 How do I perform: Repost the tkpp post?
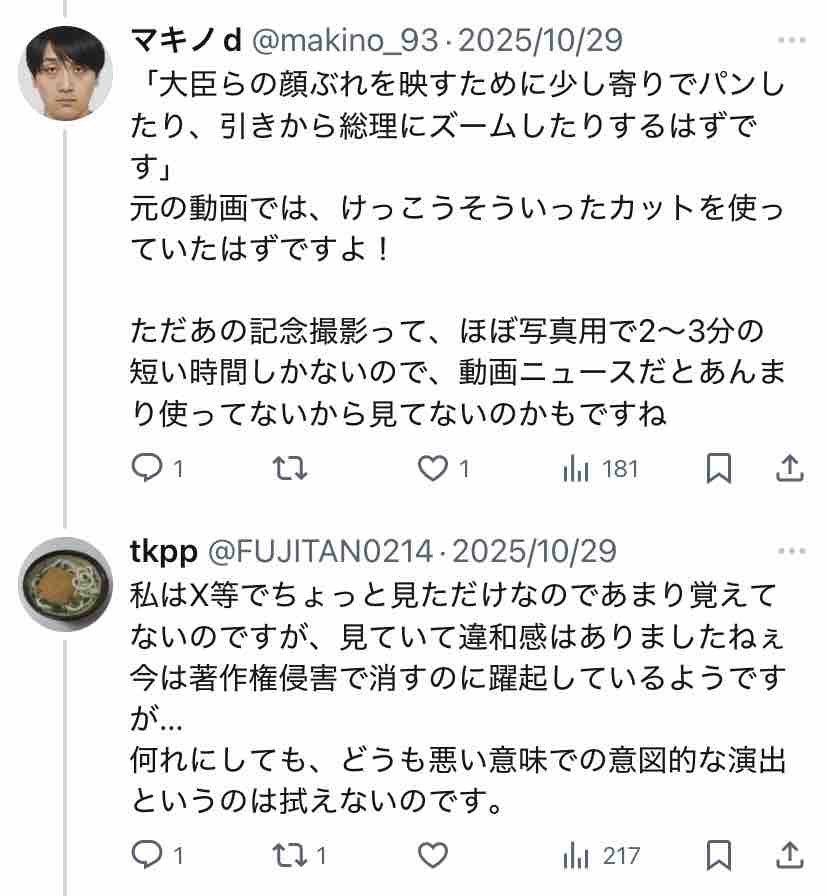point(290,855)
